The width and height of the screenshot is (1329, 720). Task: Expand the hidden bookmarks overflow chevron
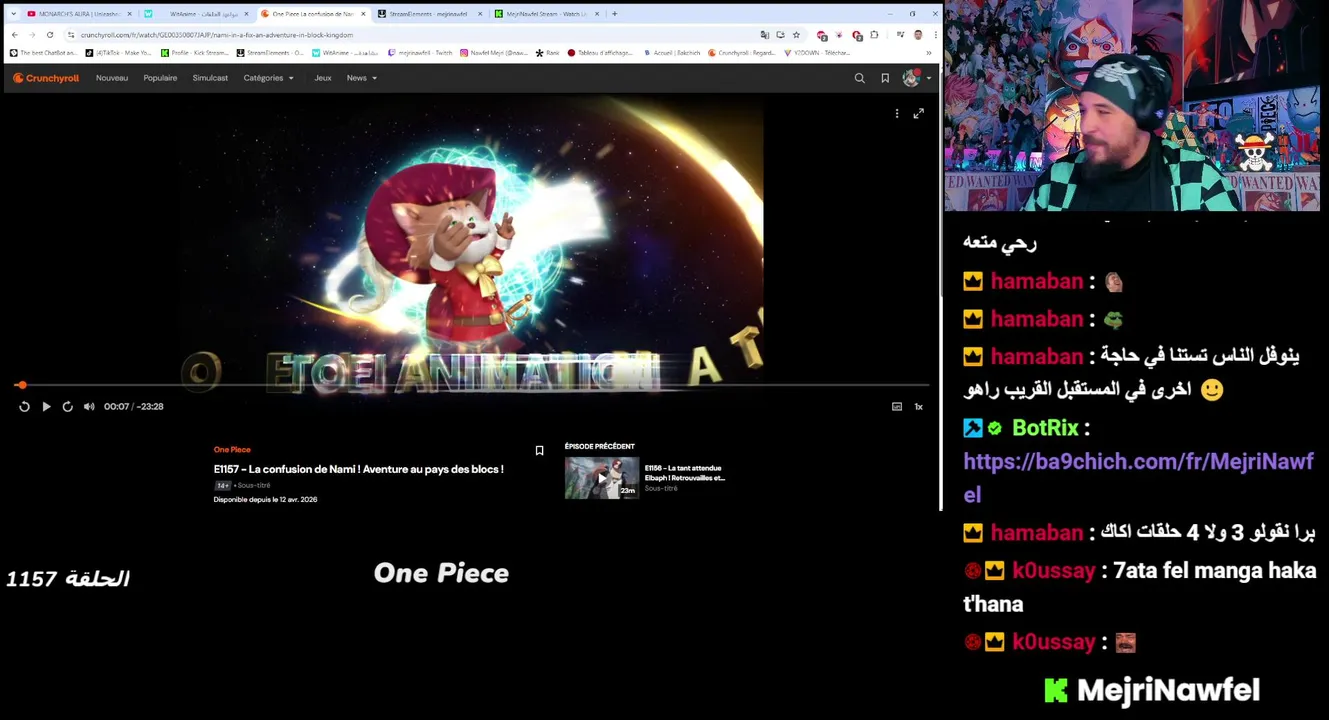929,53
